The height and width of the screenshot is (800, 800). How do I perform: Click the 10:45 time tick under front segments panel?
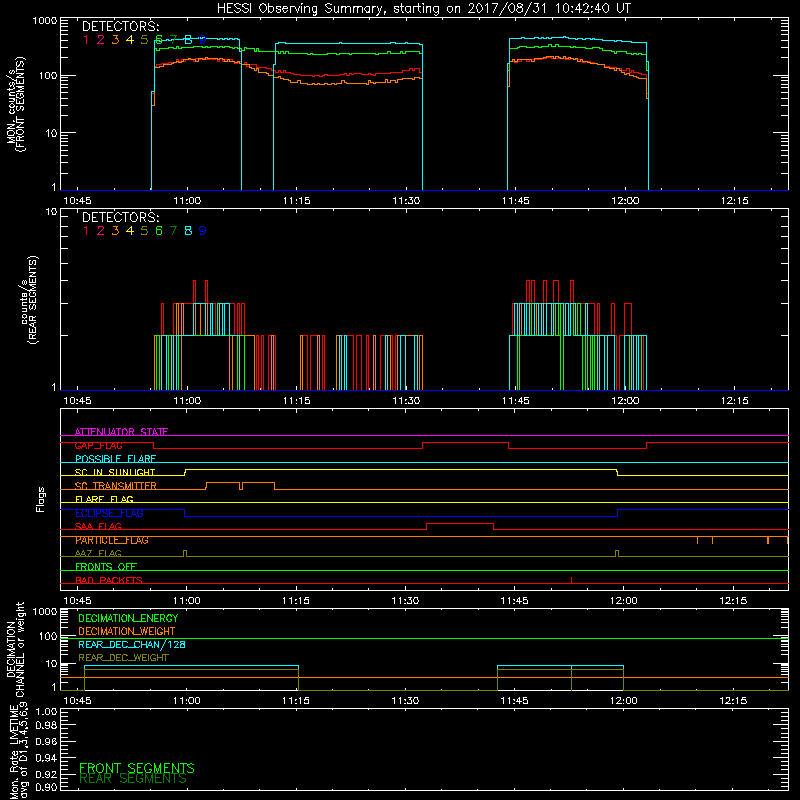78,201
